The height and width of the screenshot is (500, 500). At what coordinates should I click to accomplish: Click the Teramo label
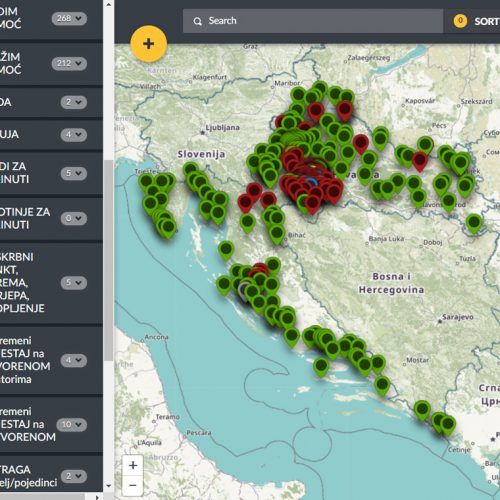(x=168, y=417)
